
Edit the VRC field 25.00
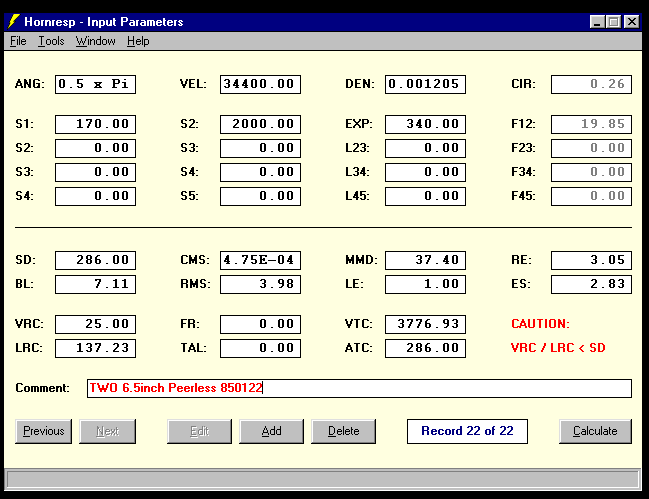[95, 324]
